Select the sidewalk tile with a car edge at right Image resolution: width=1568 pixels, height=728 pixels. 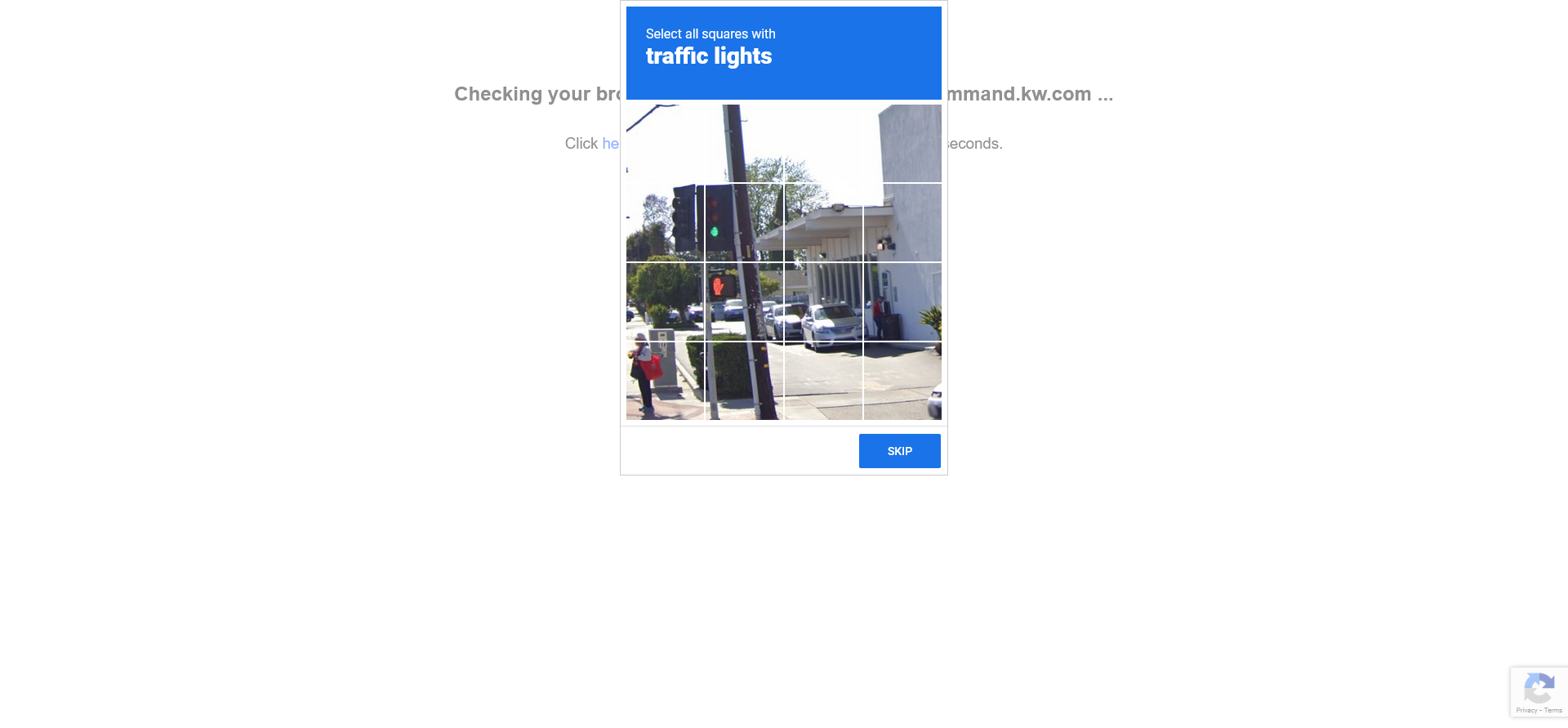tap(902, 381)
